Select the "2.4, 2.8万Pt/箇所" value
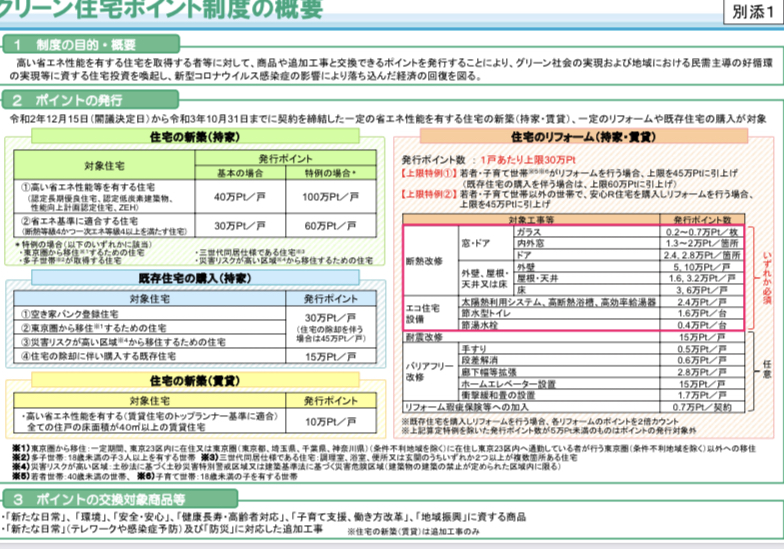The height and width of the screenshot is (549, 784). tap(702, 255)
